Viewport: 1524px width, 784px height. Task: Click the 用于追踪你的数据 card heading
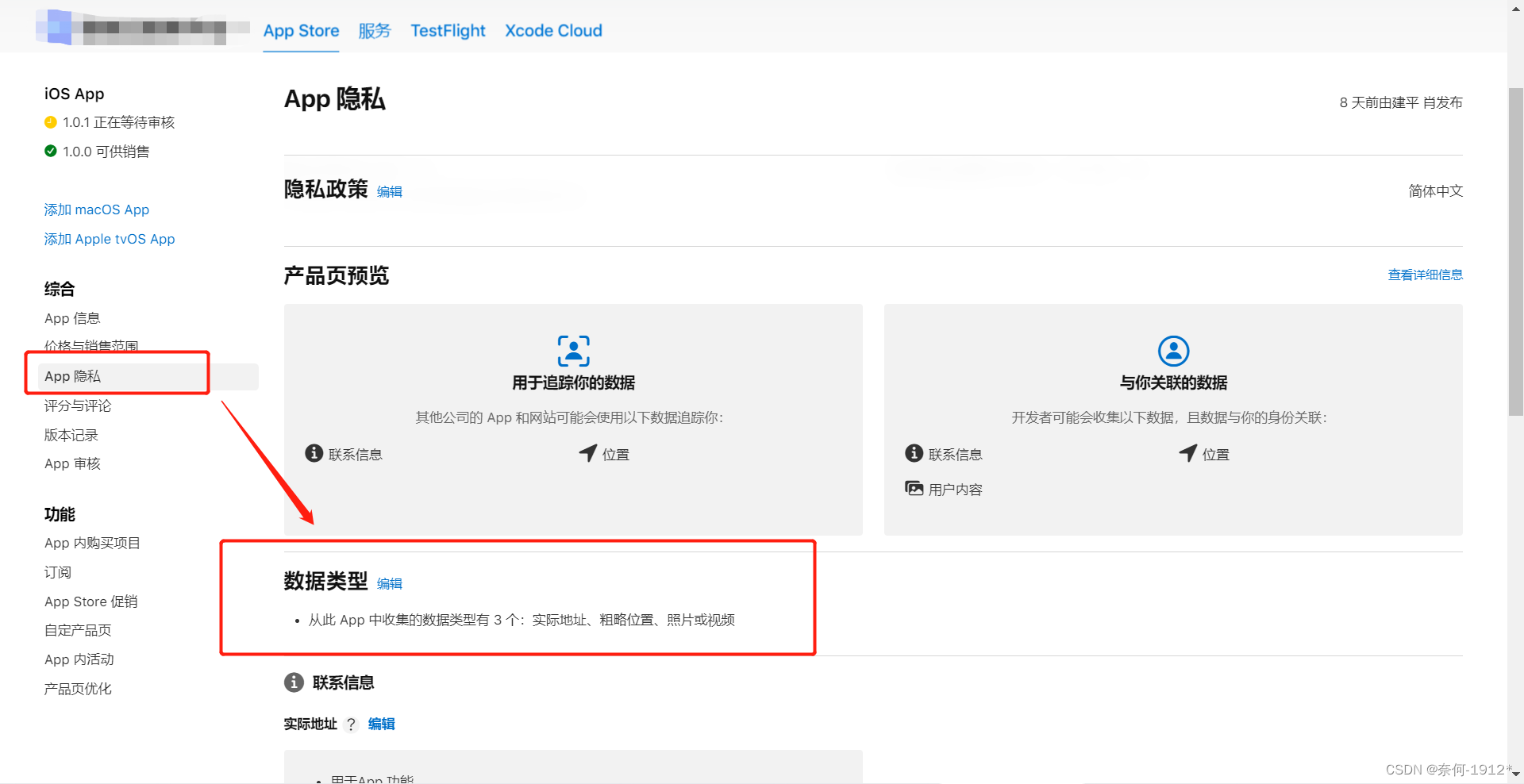[573, 382]
